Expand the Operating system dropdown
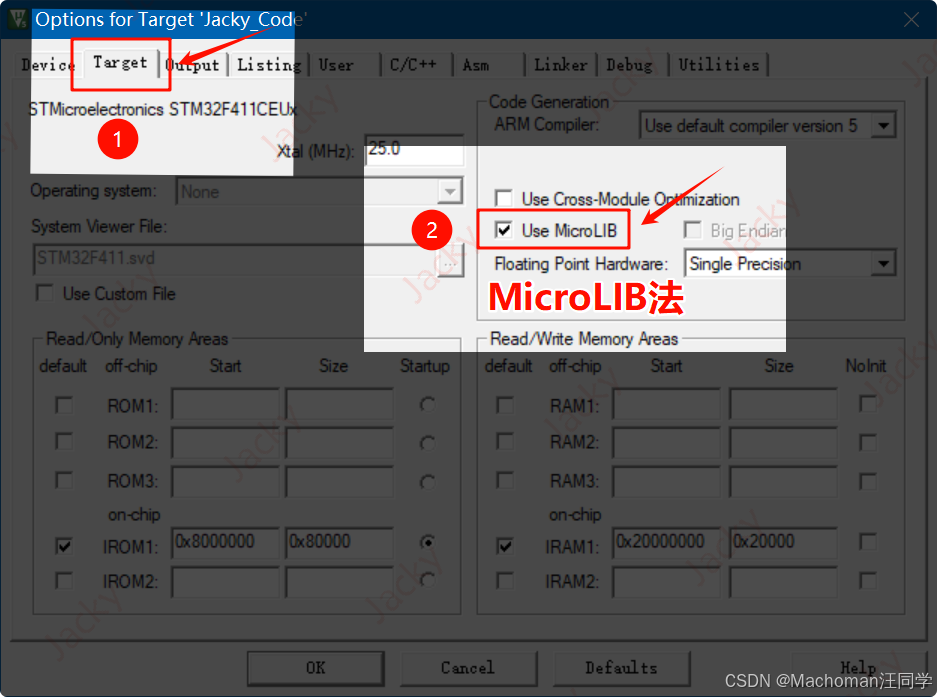The image size is (937, 697). click(447, 191)
